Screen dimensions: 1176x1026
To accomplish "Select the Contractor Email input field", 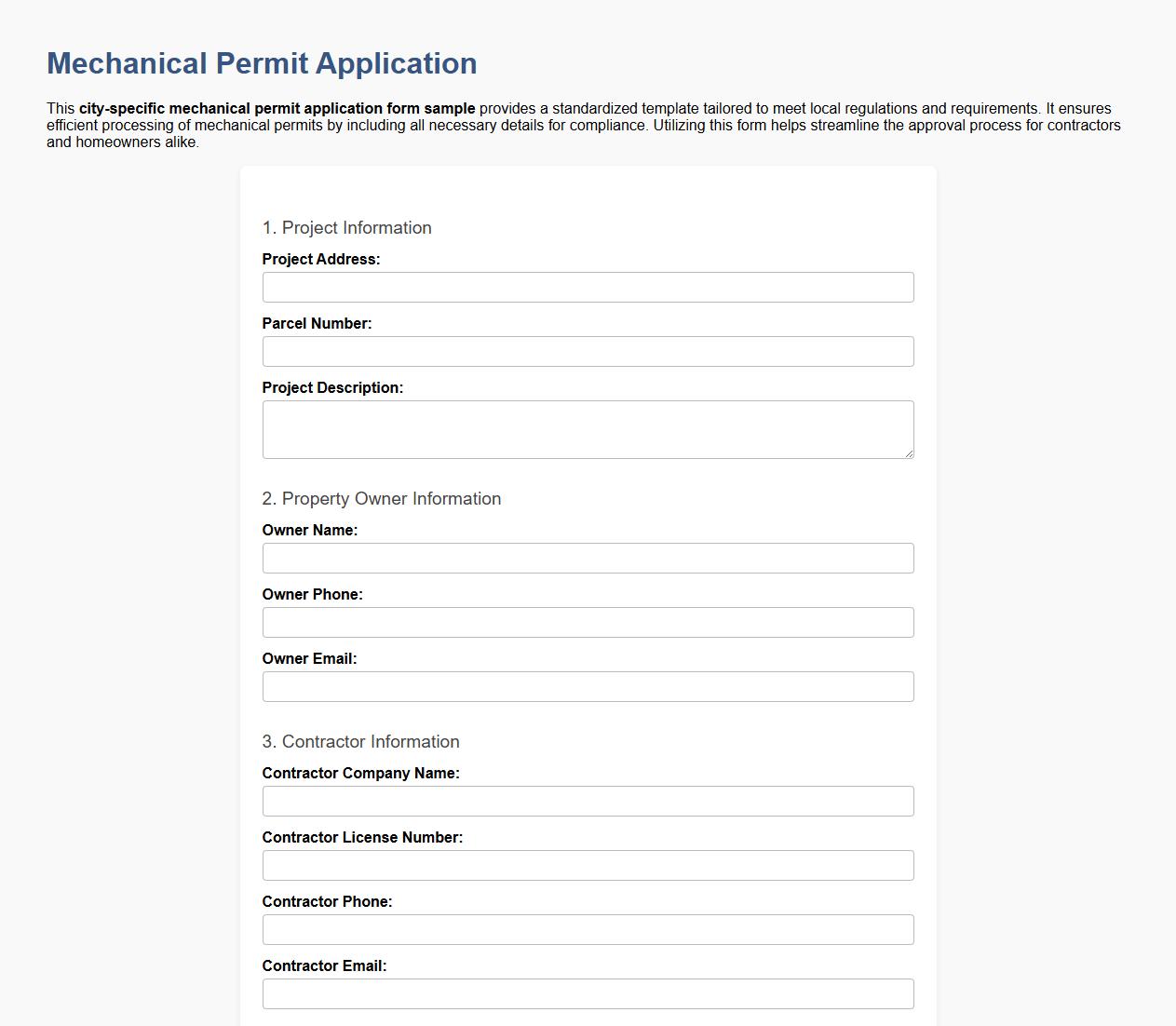I will (588, 993).
